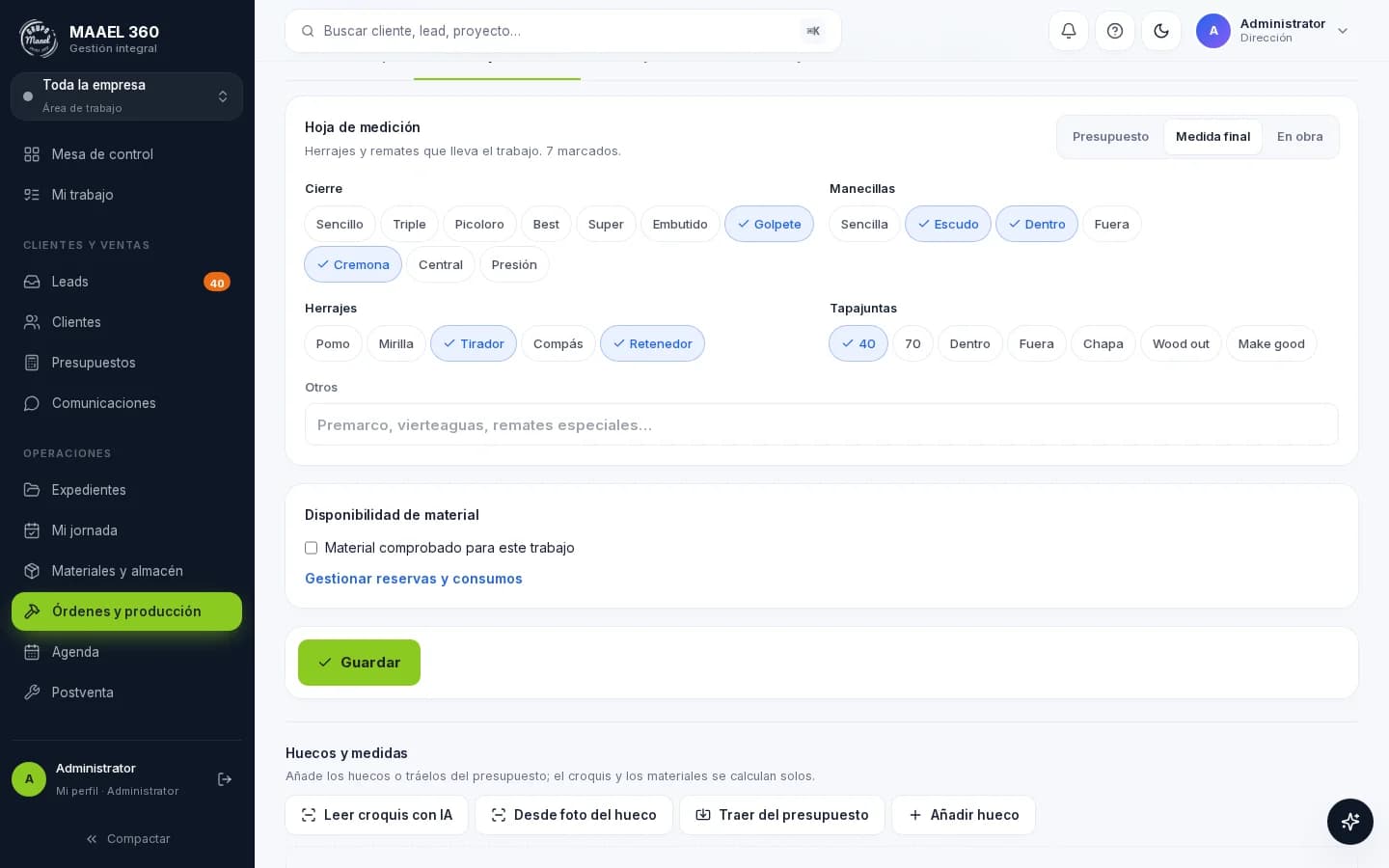Click the search magnifier icon
This screenshot has width=1389, height=868.
(308, 31)
